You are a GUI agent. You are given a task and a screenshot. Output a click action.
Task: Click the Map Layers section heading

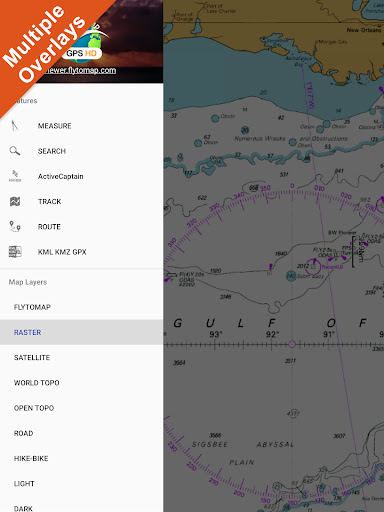tap(28, 282)
